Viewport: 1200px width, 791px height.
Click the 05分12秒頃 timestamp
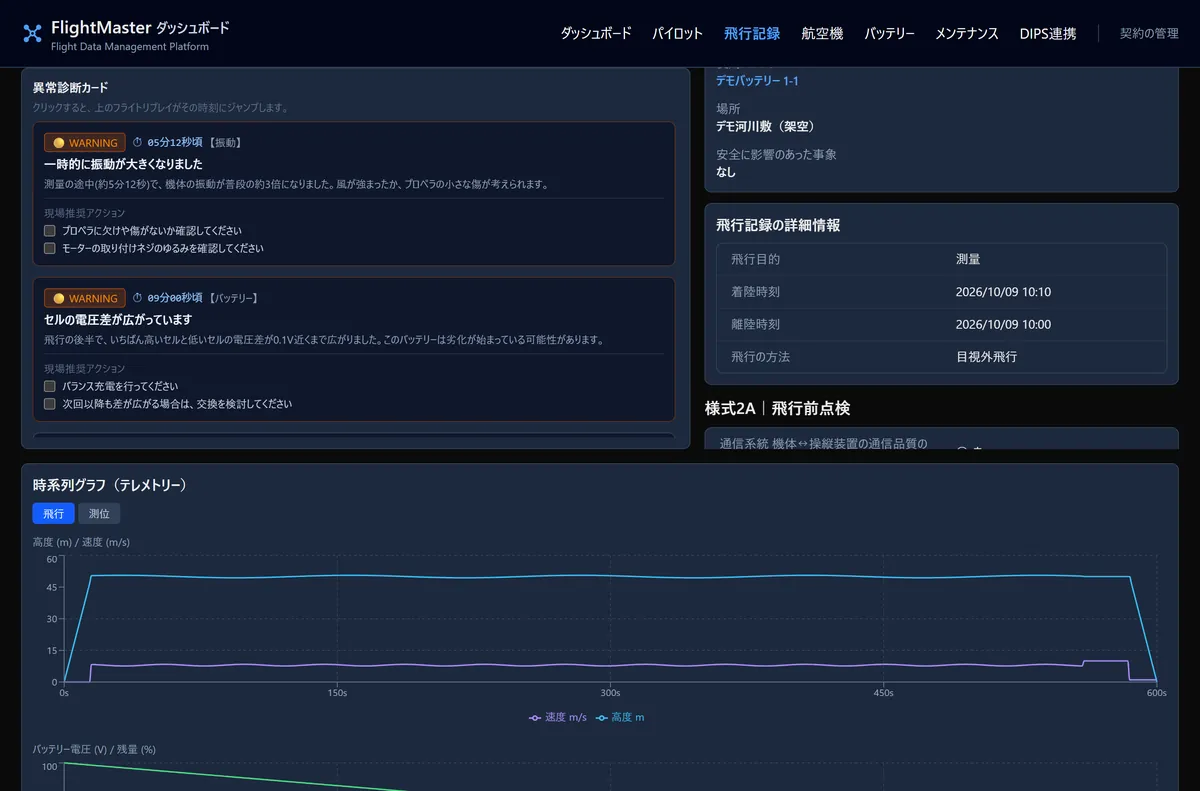(x=174, y=143)
